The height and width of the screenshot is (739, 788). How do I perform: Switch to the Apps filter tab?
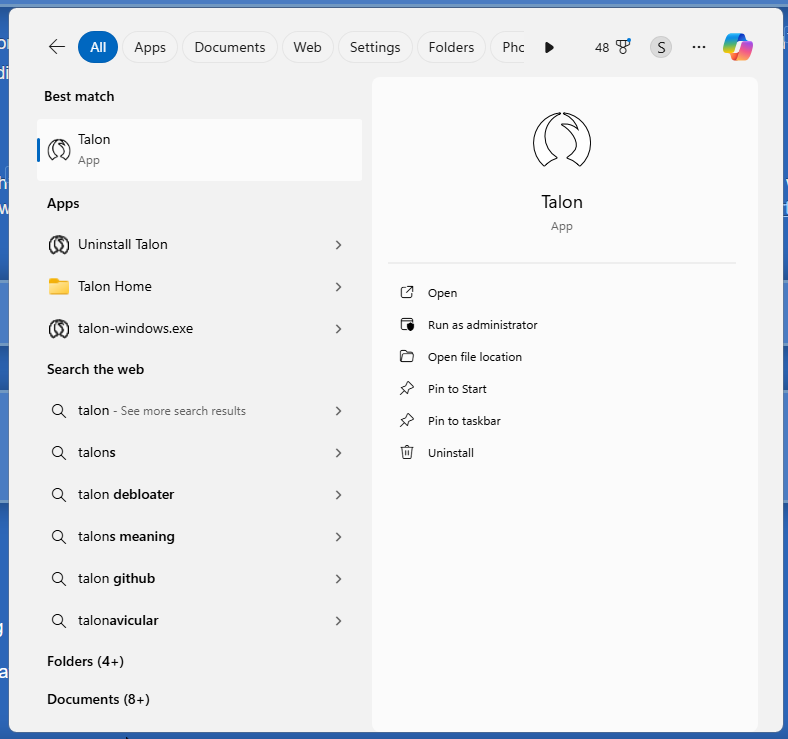point(150,47)
